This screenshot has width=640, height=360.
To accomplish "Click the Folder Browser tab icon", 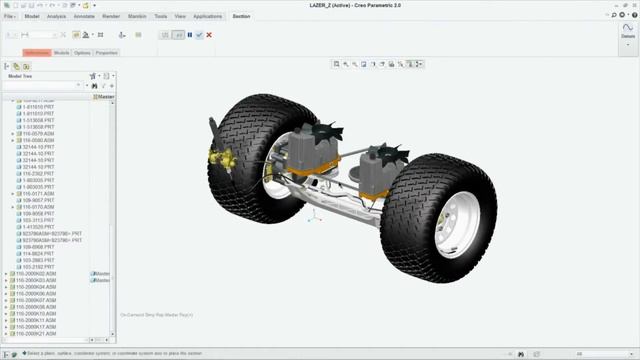I will point(16,67).
